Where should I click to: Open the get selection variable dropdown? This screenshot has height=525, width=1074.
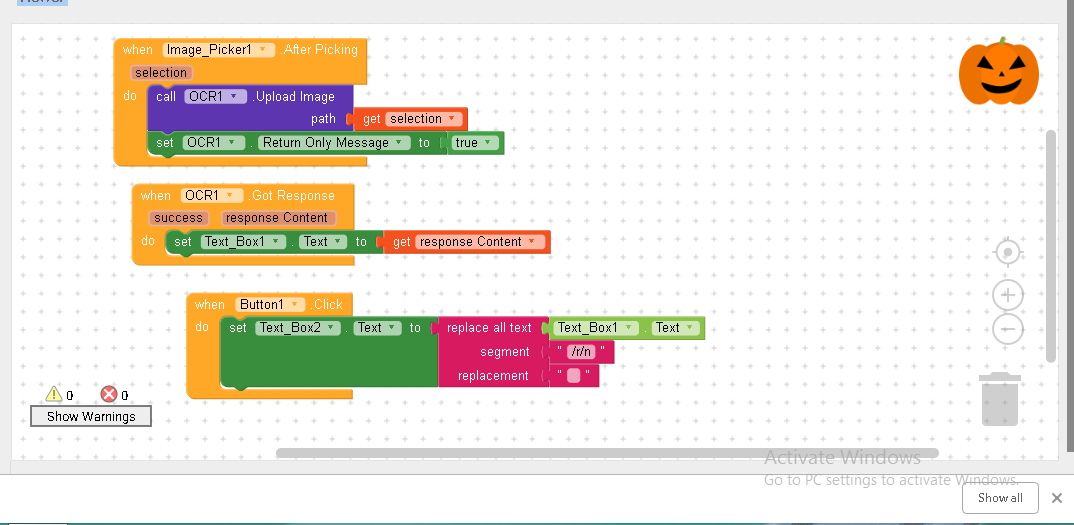(x=424, y=119)
